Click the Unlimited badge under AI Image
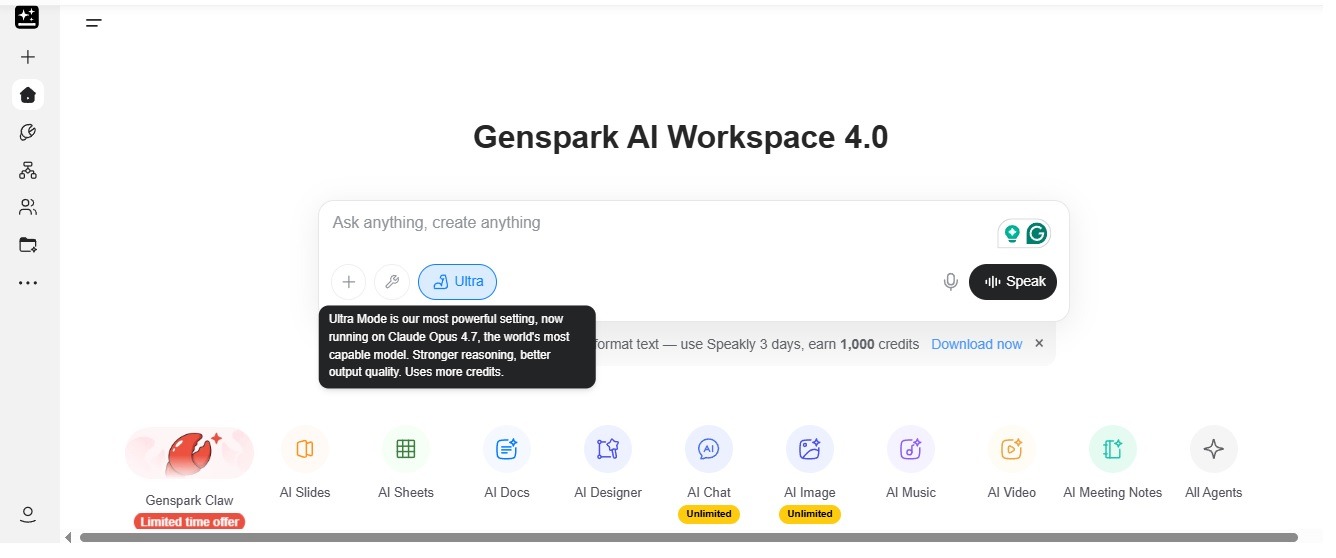The image size is (1336, 558). click(810, 514)
